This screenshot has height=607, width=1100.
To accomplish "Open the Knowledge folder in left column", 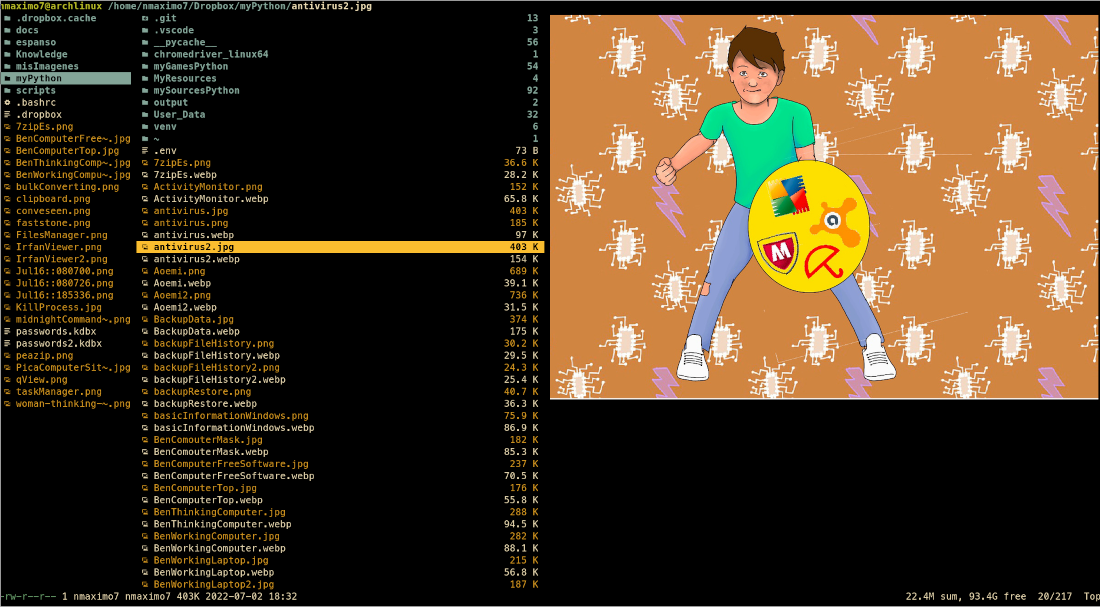I will point(41,54).
